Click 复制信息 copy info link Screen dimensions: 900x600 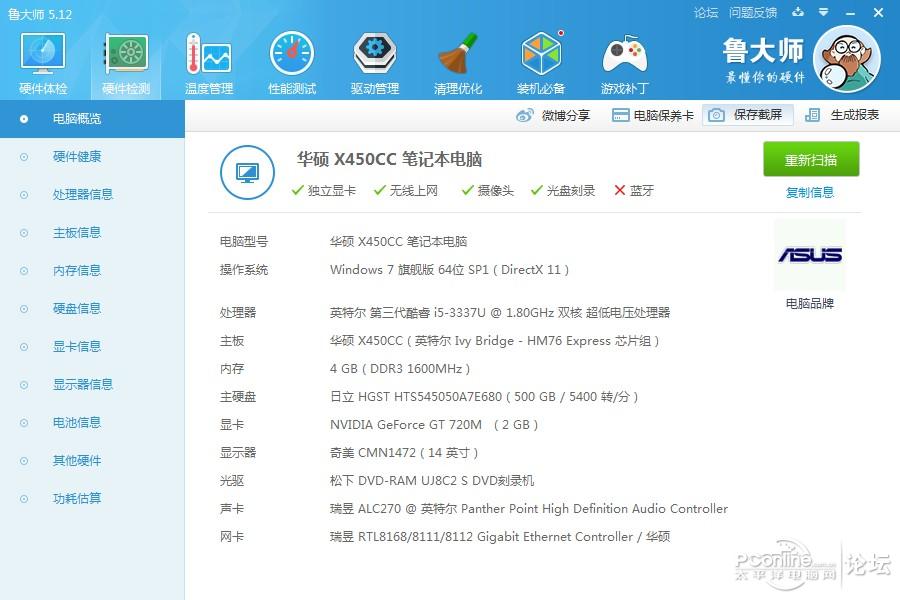810,192
